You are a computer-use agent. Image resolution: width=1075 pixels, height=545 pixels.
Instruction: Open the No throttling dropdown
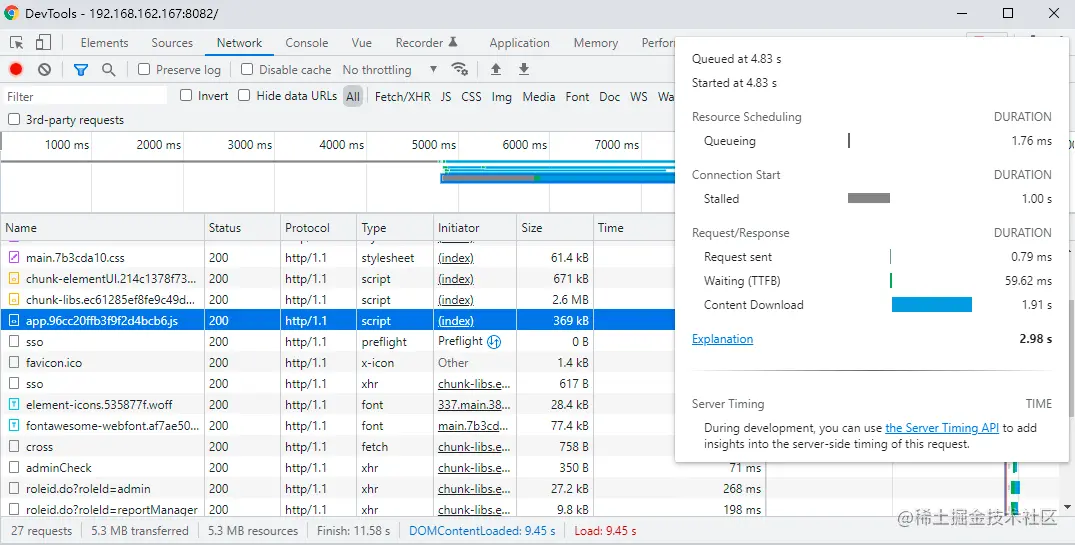coord(389,69)
